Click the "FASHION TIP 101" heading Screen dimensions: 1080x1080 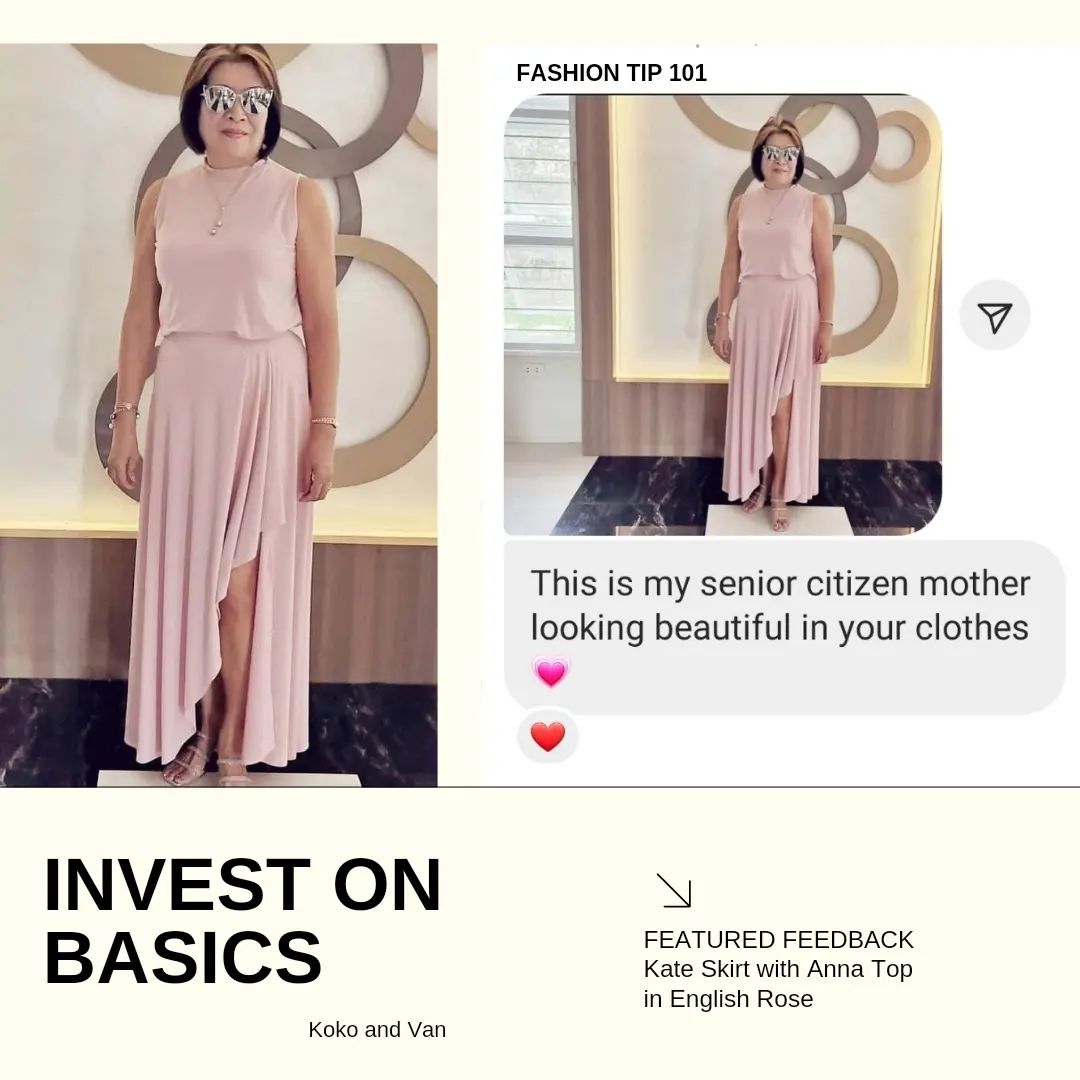(x=611, y=73)
